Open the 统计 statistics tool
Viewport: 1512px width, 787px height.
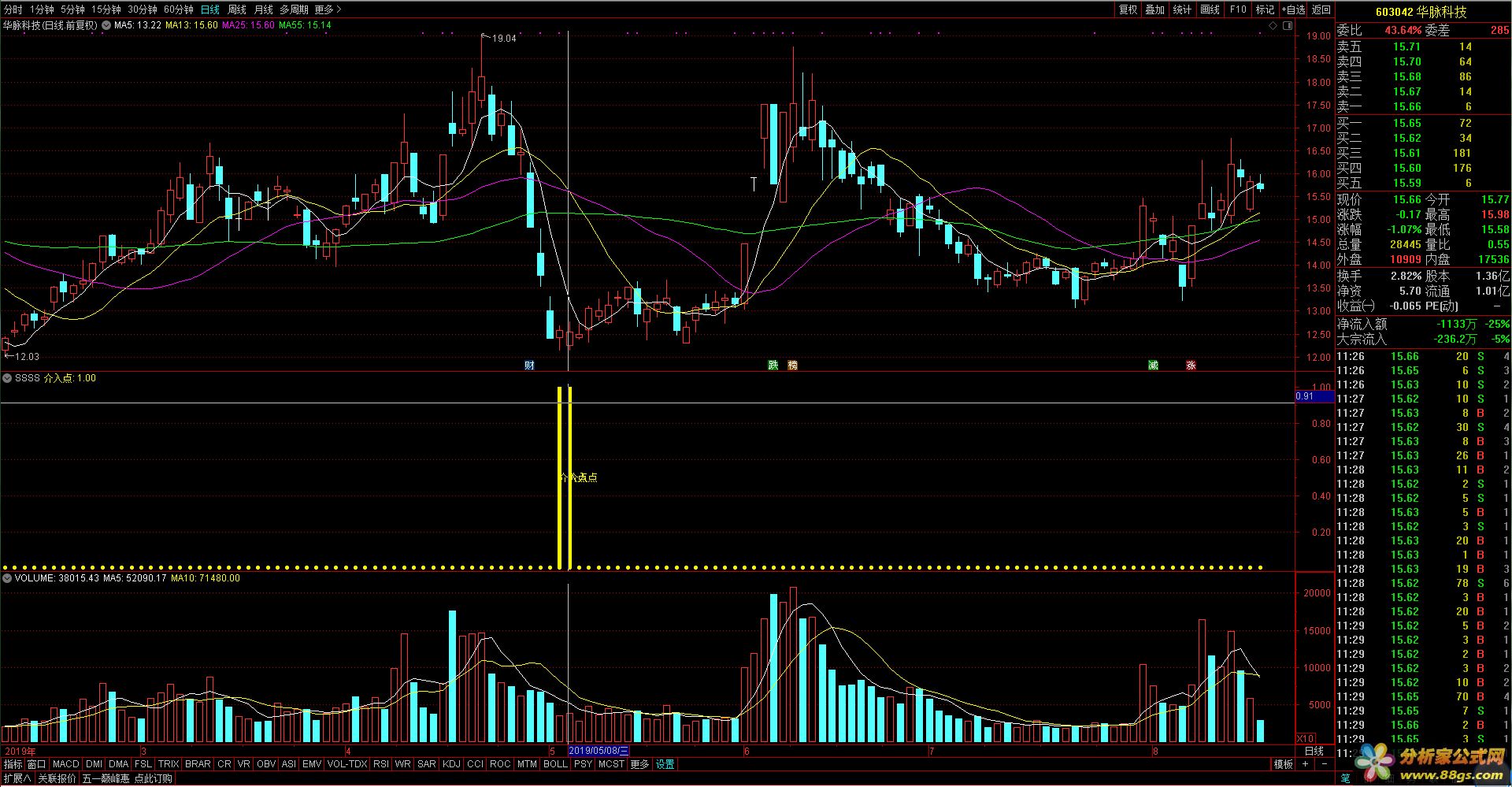1182,9
